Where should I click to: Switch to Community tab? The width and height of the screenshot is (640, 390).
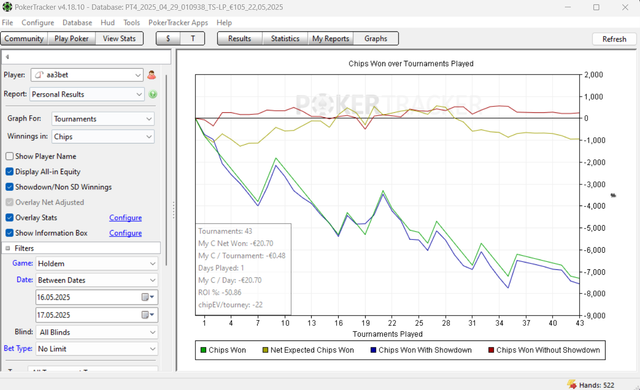click(24, 38)
